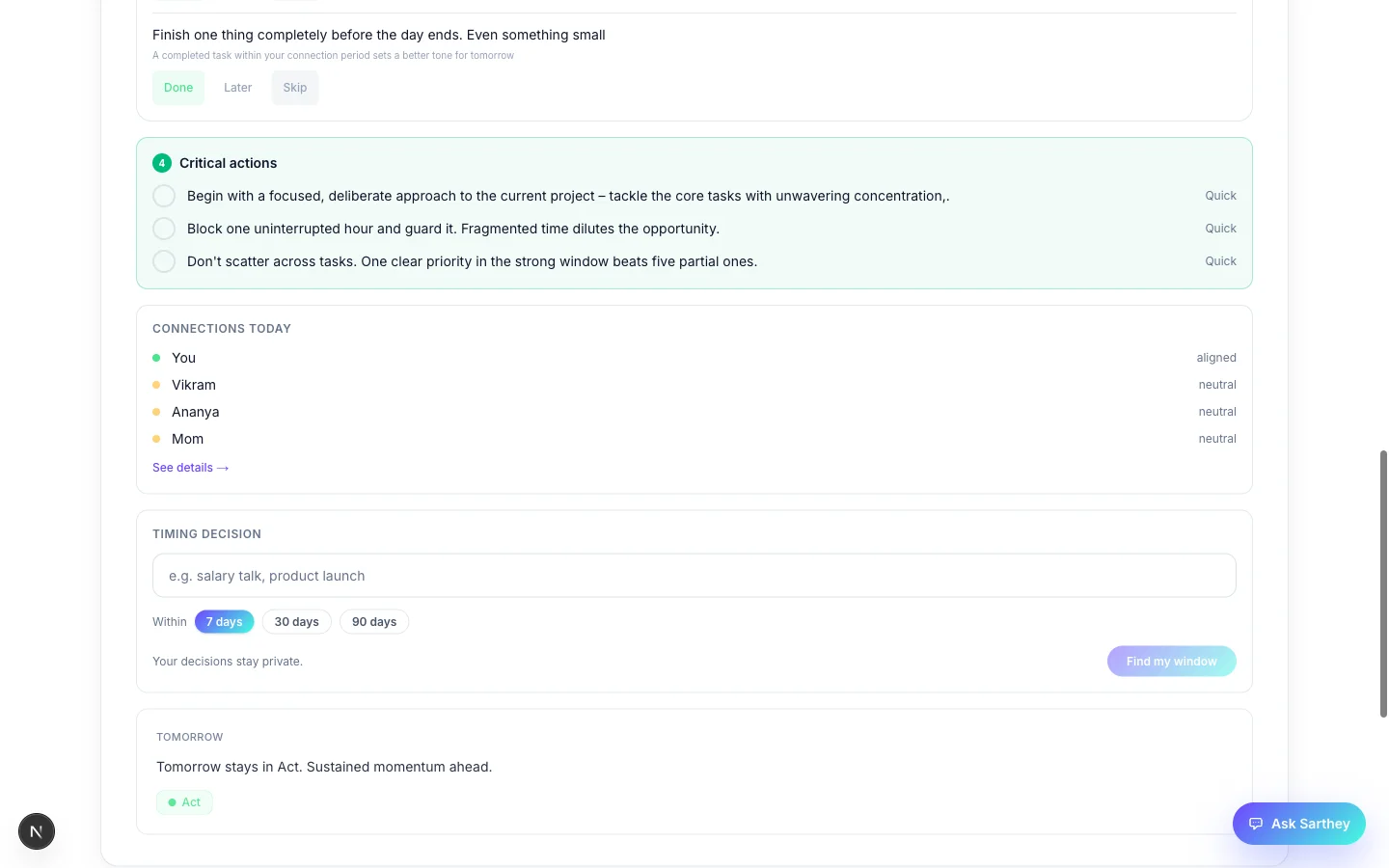Open the Ask Sarthey chat bubble icon

tap(1256, 824)
